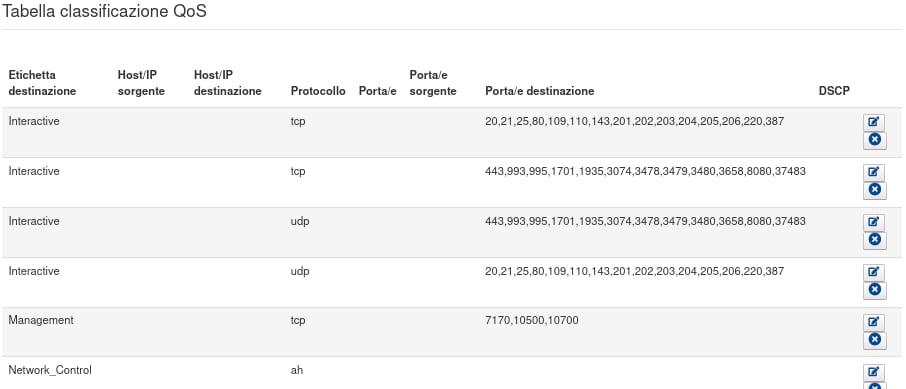Edit the Network_Control ah rule
Image resolution: width=906 pixels, height=389 pixels.
(874, 372)
